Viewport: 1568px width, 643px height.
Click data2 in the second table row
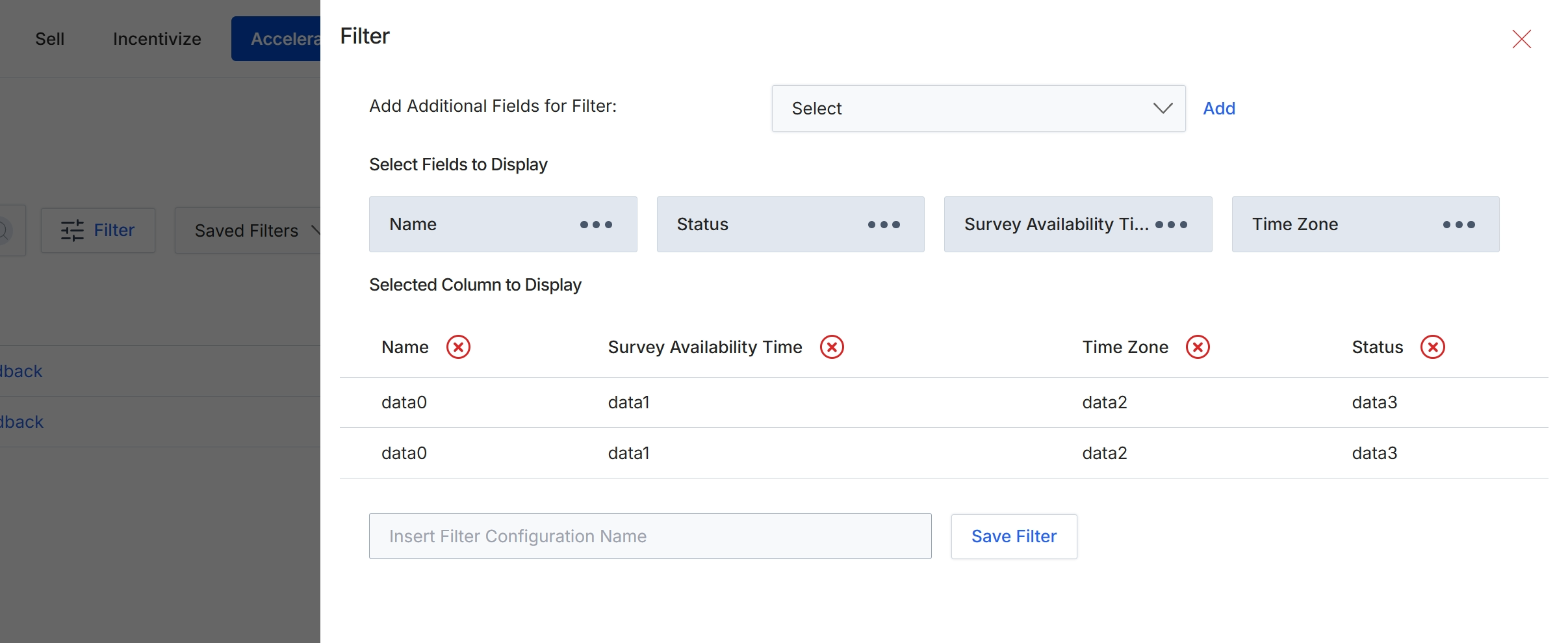1104,453
